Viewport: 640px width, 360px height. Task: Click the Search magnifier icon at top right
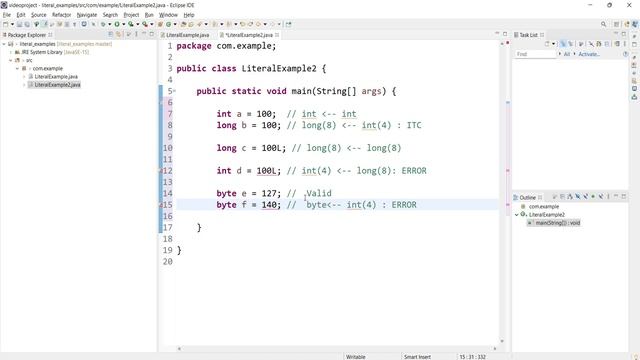coord(603,24)
